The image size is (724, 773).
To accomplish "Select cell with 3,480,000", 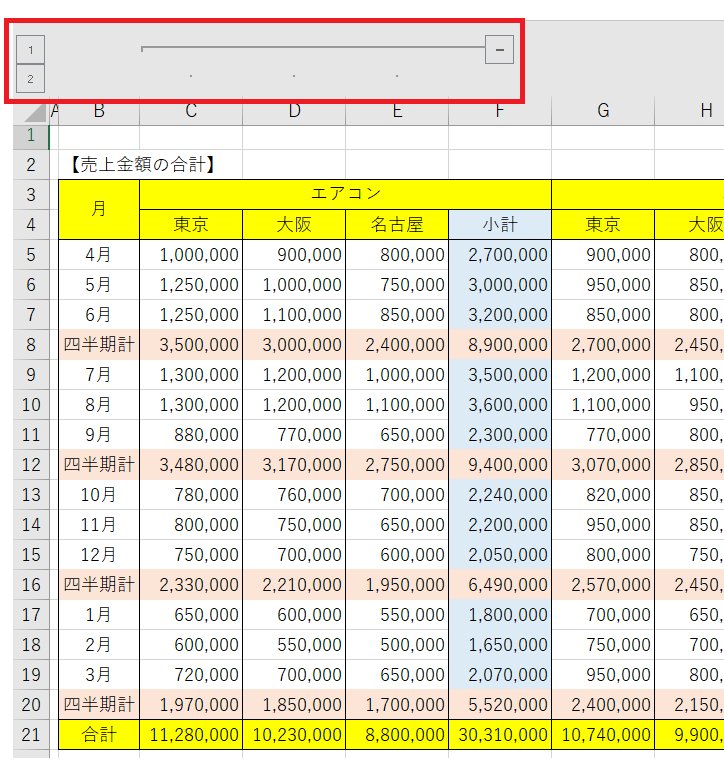I will pos(191,464).
